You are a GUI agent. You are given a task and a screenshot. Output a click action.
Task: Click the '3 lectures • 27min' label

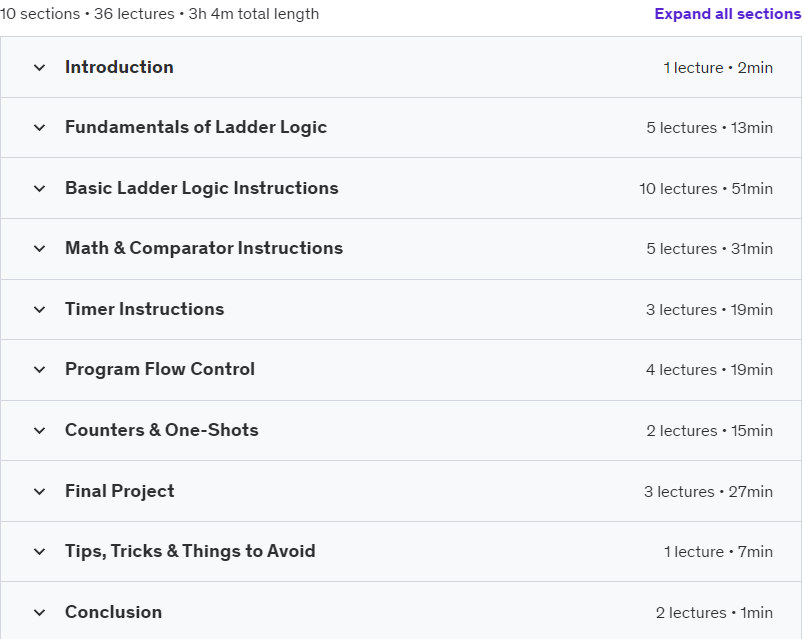708,492
